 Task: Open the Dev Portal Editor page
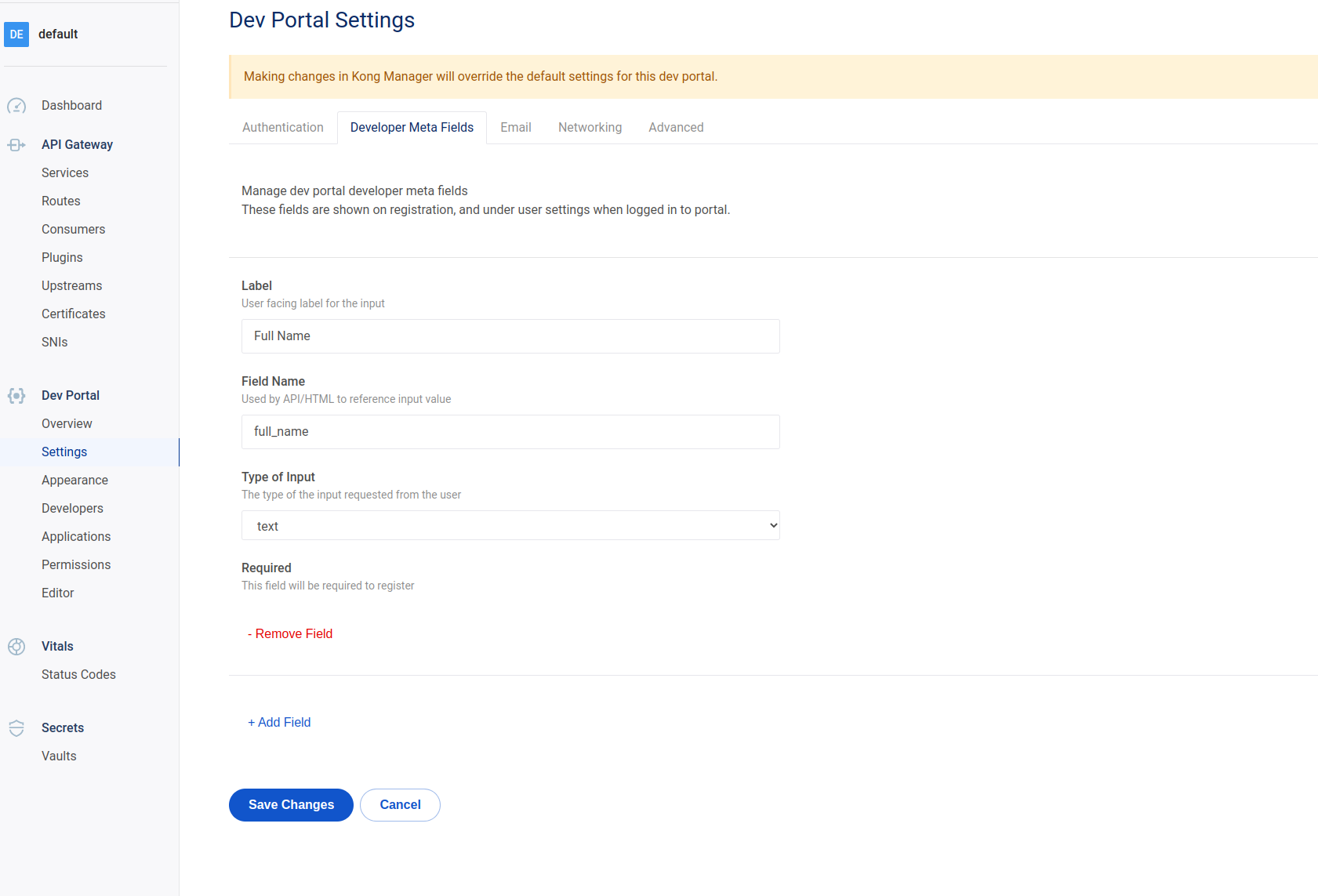pos(57,593)
